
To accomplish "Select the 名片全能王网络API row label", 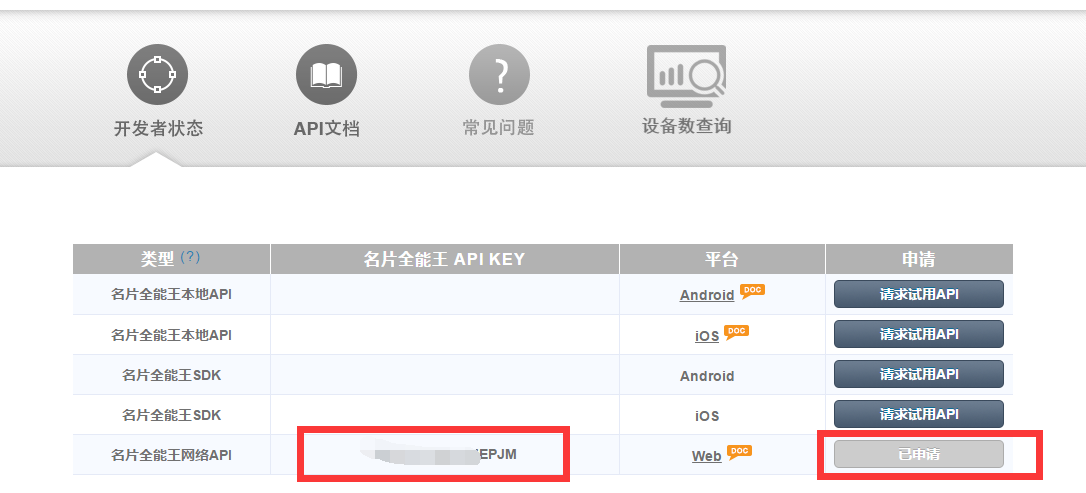I will [171, 456].
